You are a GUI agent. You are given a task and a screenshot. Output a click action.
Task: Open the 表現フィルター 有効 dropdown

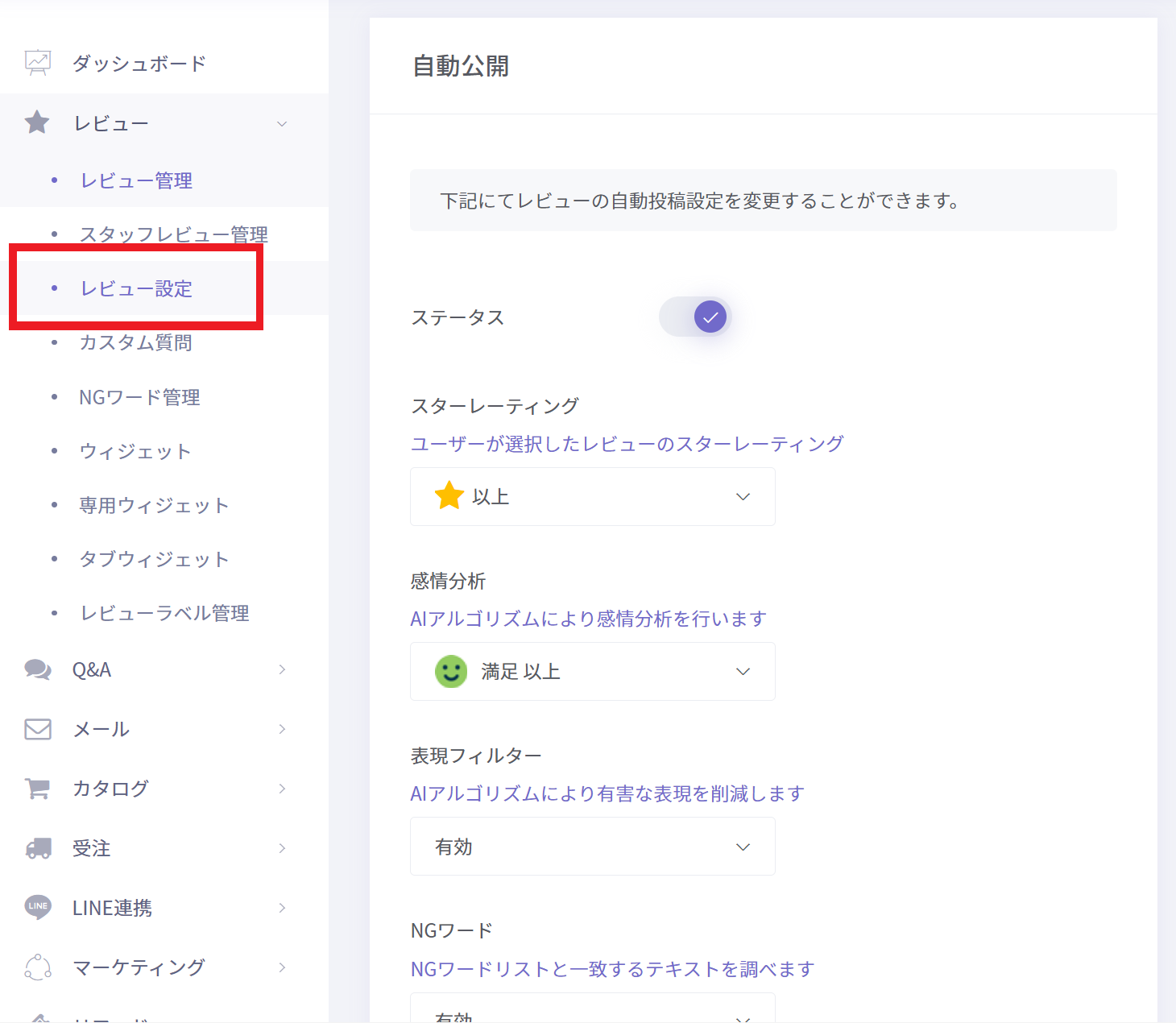pos(592,846)
